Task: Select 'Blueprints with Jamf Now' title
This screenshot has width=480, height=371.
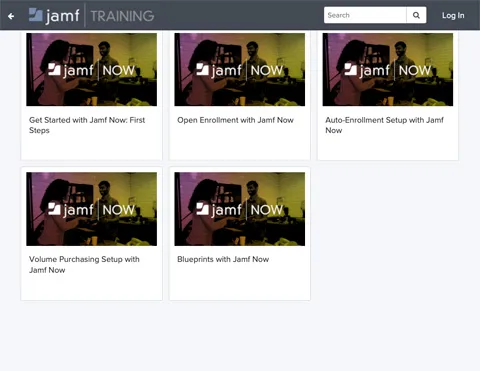Action: pyautogui.click(x=223, y=259)
